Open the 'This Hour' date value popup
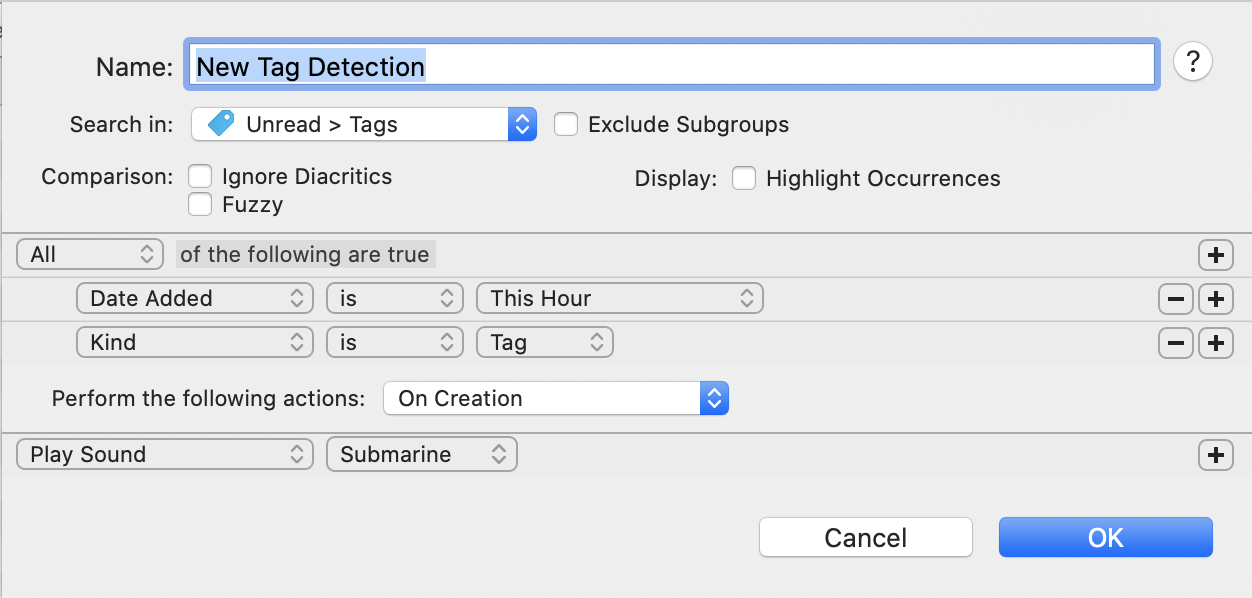The height and width of the screenshot is (598, 1252). coord(620,298)
